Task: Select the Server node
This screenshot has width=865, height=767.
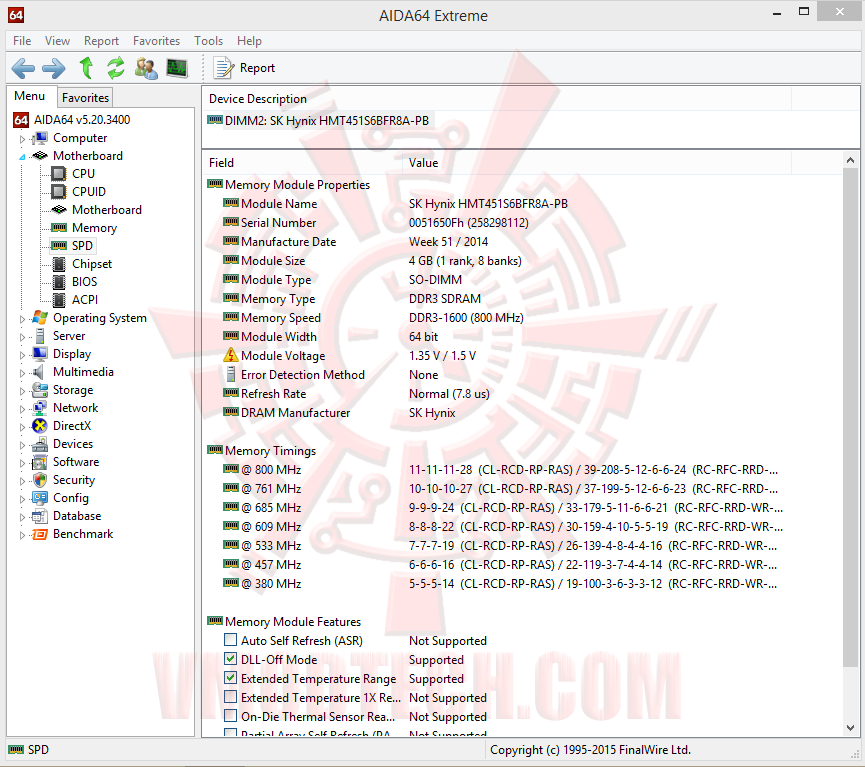Action: [69, 336]
